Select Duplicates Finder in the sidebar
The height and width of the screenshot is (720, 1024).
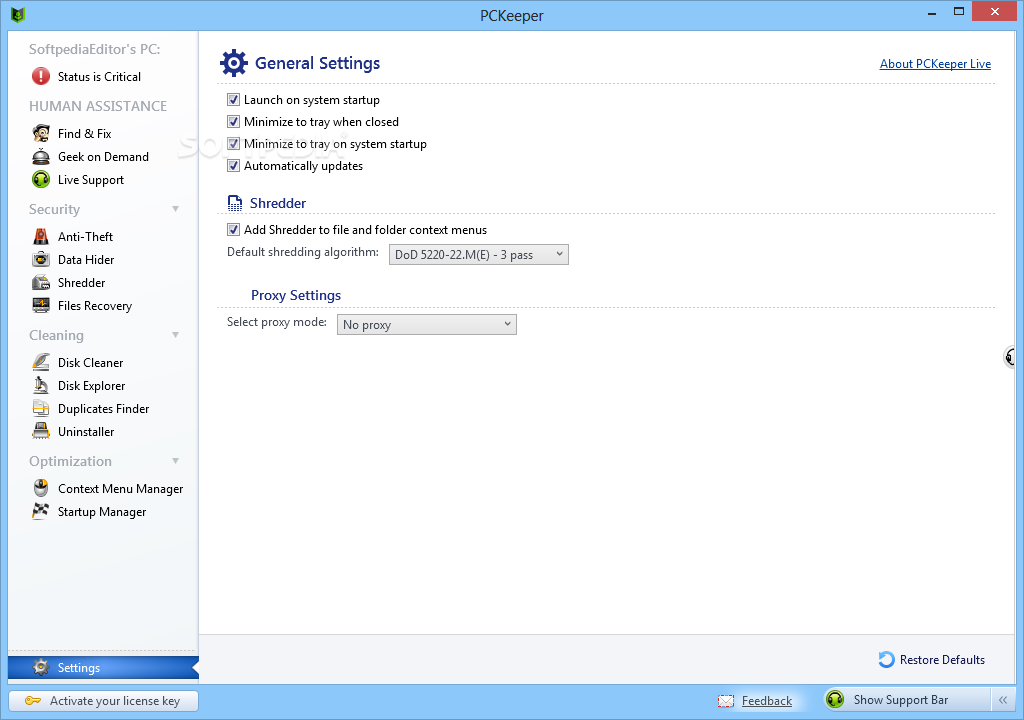103,408
